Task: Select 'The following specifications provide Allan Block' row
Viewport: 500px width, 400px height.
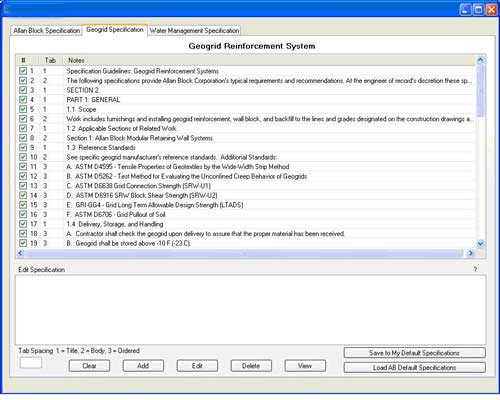Action: 269,81
